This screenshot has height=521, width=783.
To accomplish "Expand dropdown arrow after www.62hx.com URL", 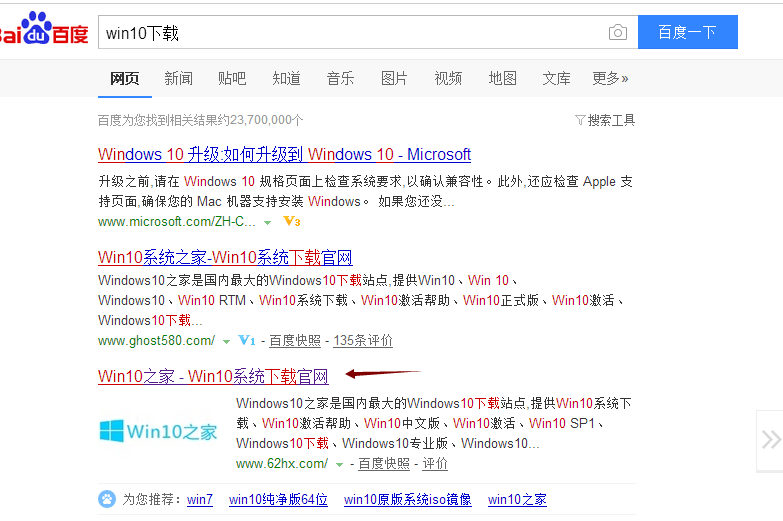I will 340,465.
